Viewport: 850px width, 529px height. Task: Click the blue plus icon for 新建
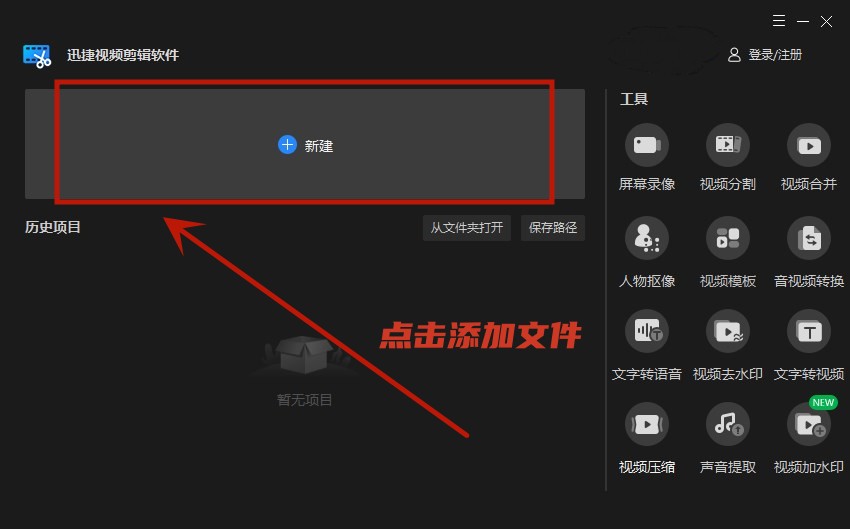287,145
